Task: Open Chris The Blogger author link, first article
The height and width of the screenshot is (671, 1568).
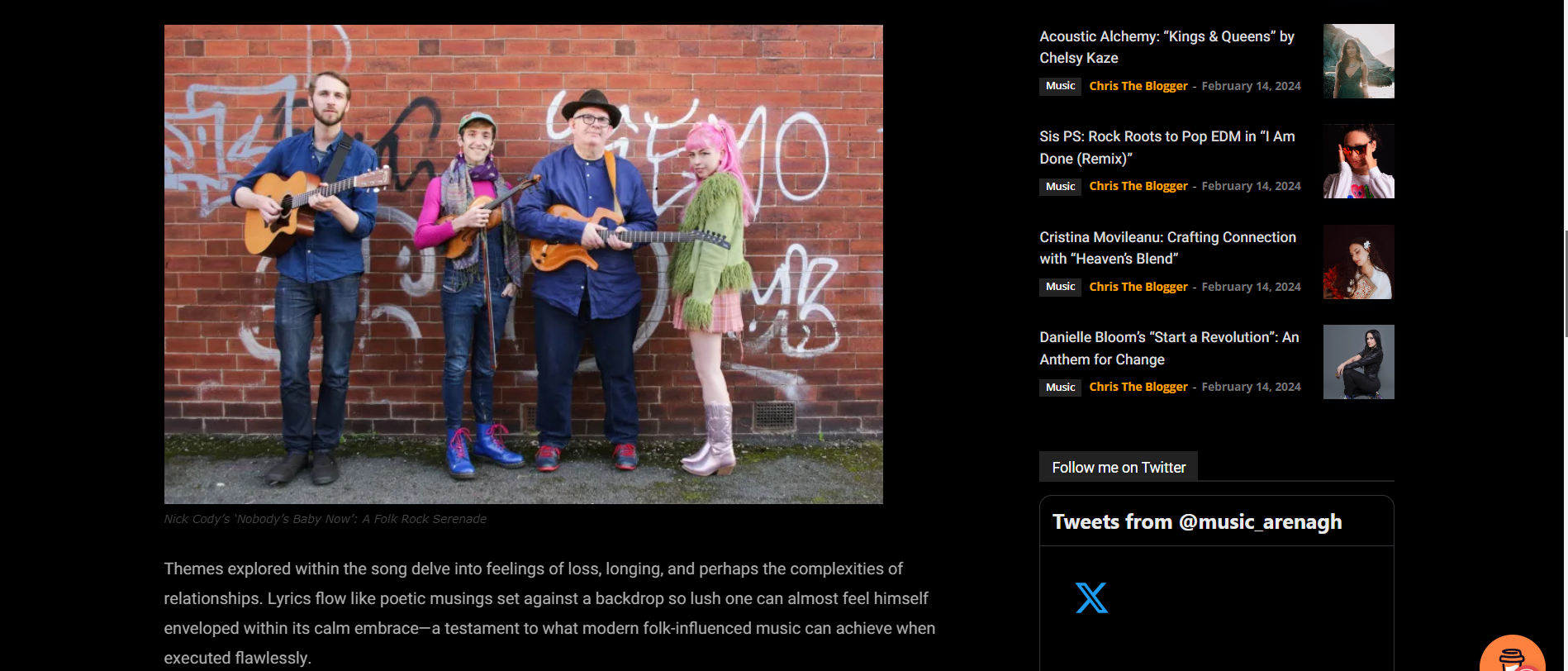Action: [x=1138, y=86]
